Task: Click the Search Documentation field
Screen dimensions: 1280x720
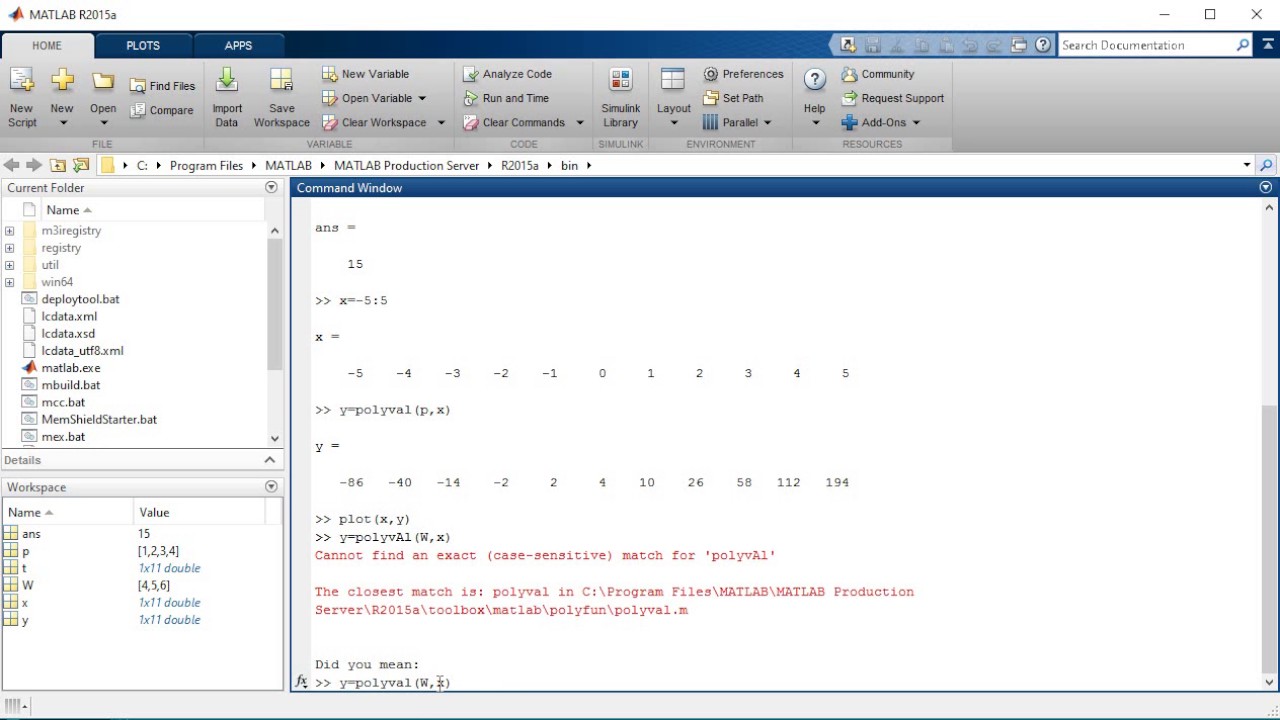Action: point(1146,45)
